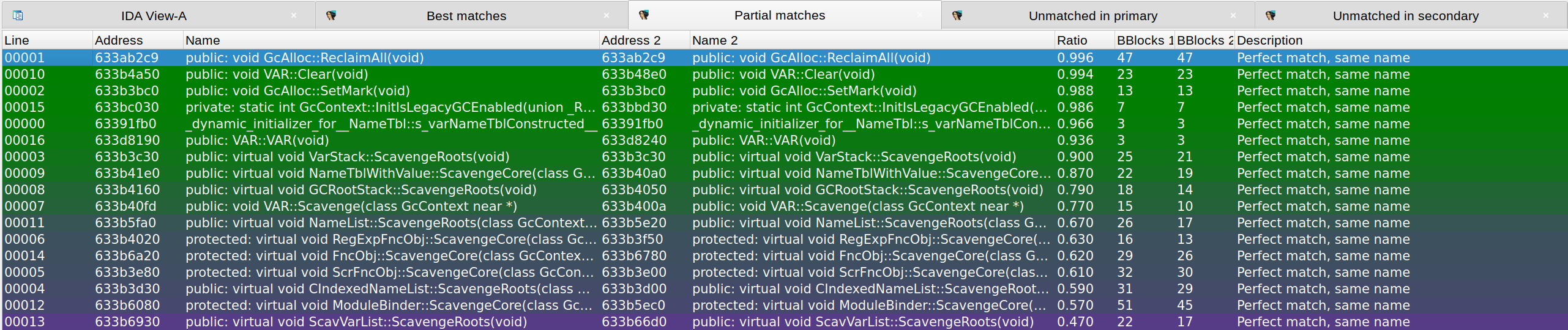Click the Unmatched in primary tab icon
Screen dimensions: 1568x330
point(957,16)
